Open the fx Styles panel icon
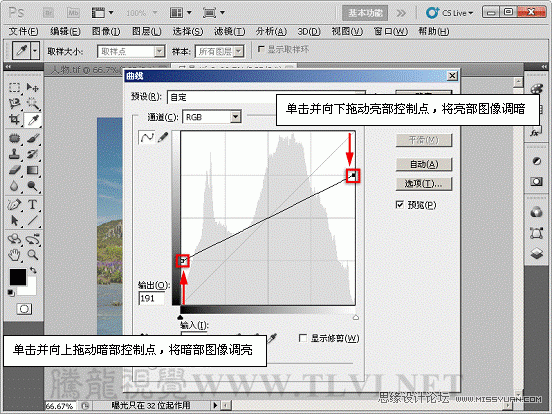This screenshot has height=414, width=552. (x=535, y=133)
